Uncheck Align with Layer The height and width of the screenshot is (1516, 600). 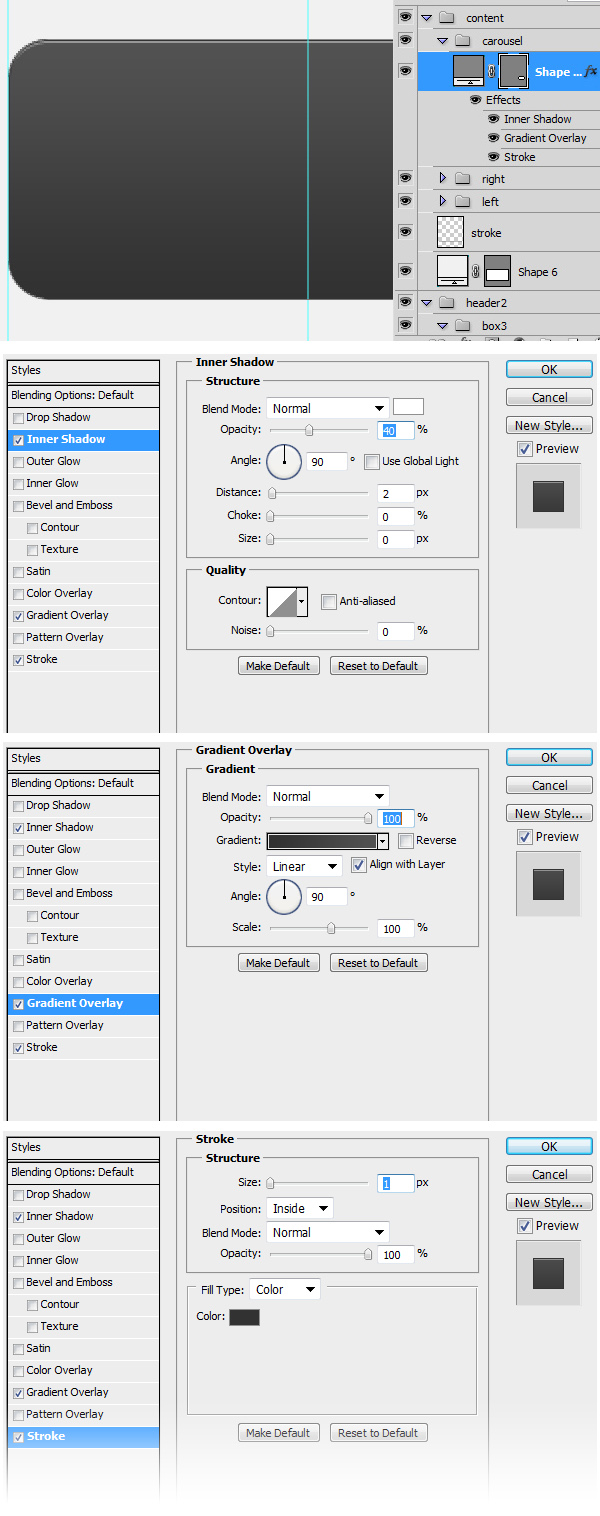(359, 864)
